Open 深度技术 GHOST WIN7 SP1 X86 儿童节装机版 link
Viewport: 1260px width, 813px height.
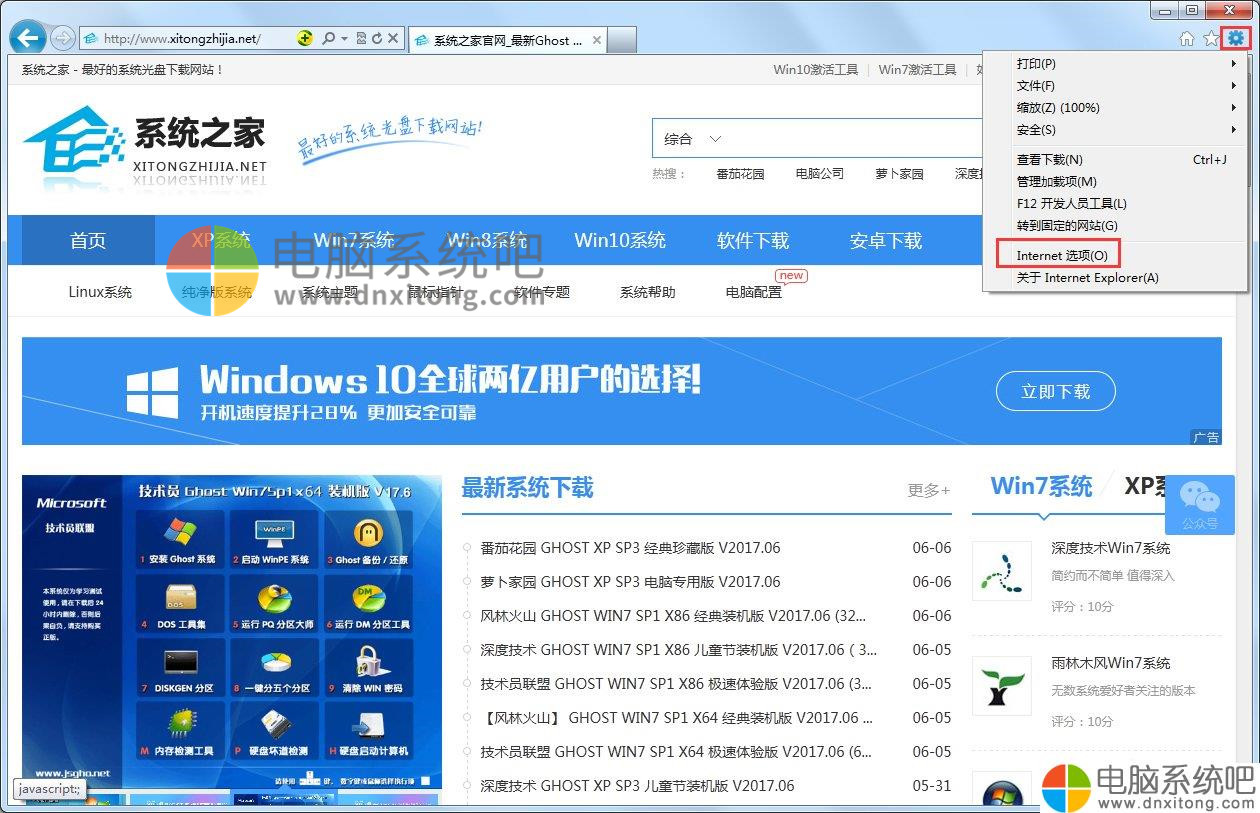(678, 650)
